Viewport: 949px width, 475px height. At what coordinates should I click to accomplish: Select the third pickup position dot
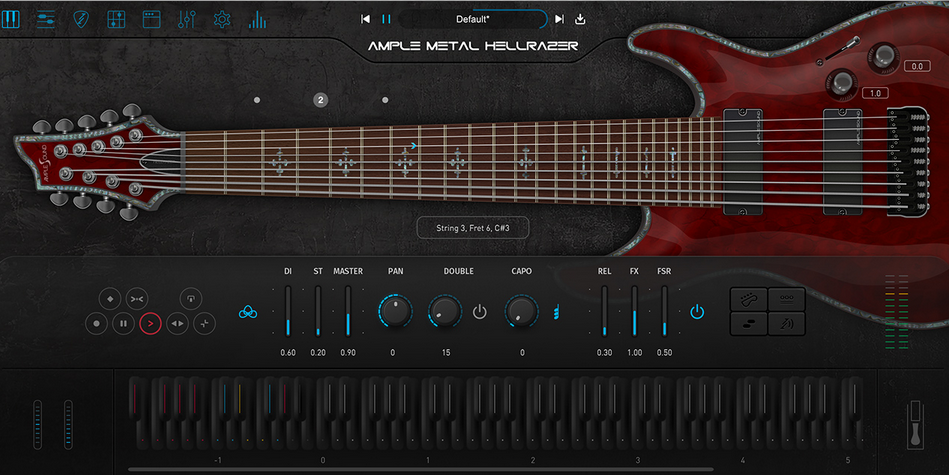pos(385,100)
